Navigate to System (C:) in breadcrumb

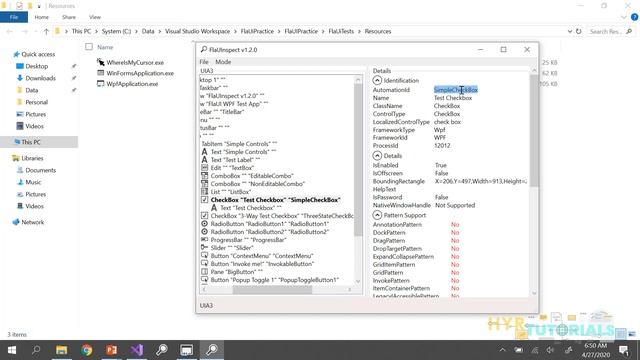(x=116, y=31)
